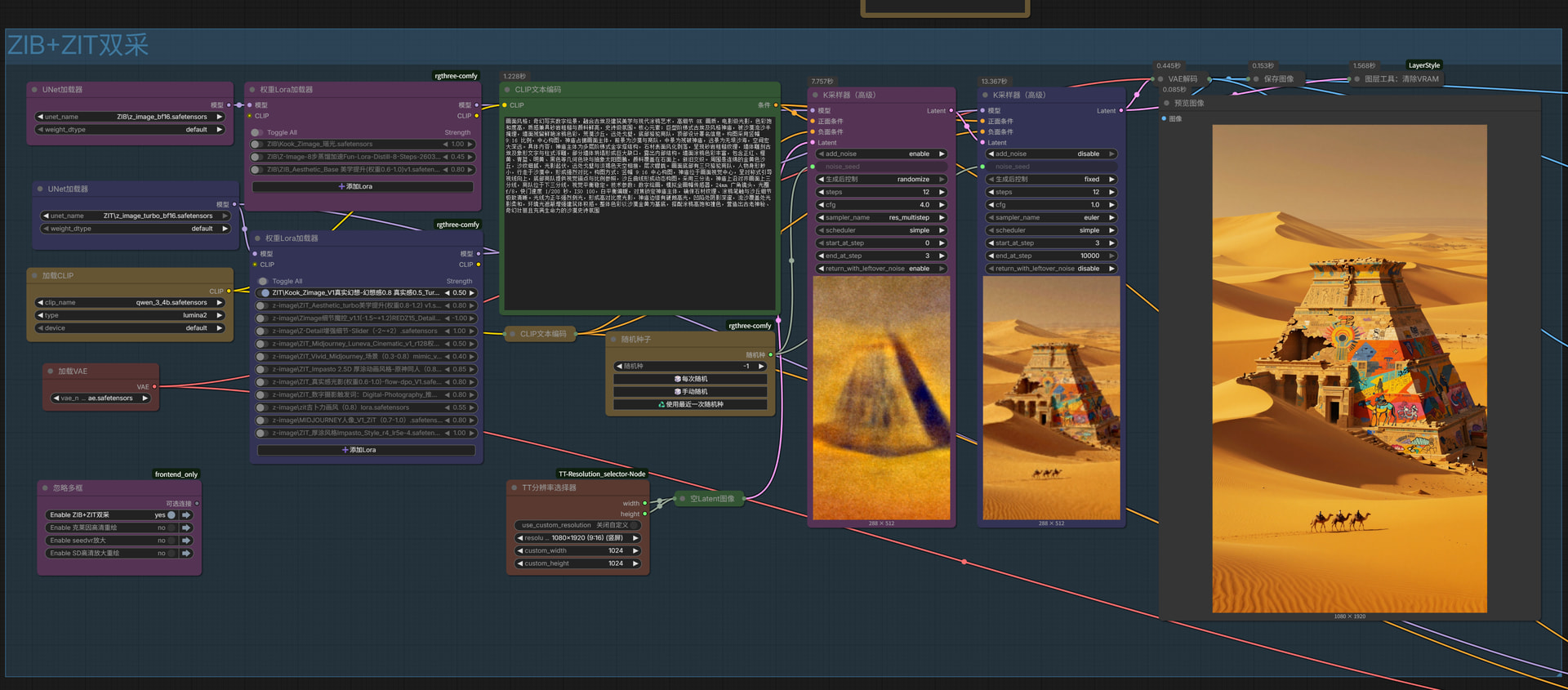The width and height of the screenshot is (1568, 690).
Task: Enable the Z-Detail增强细节 Slider Lora
Action: 261,332
